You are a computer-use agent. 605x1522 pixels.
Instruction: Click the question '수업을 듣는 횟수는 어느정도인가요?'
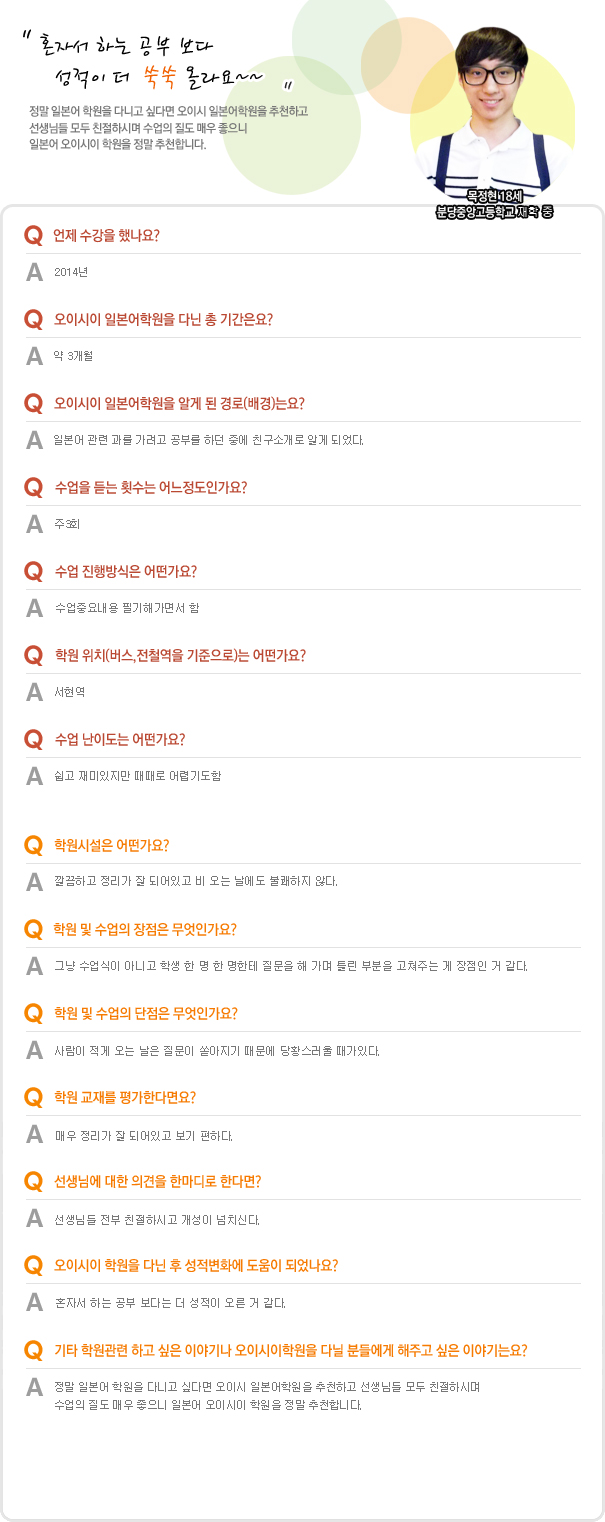click(x=150, y=488)
